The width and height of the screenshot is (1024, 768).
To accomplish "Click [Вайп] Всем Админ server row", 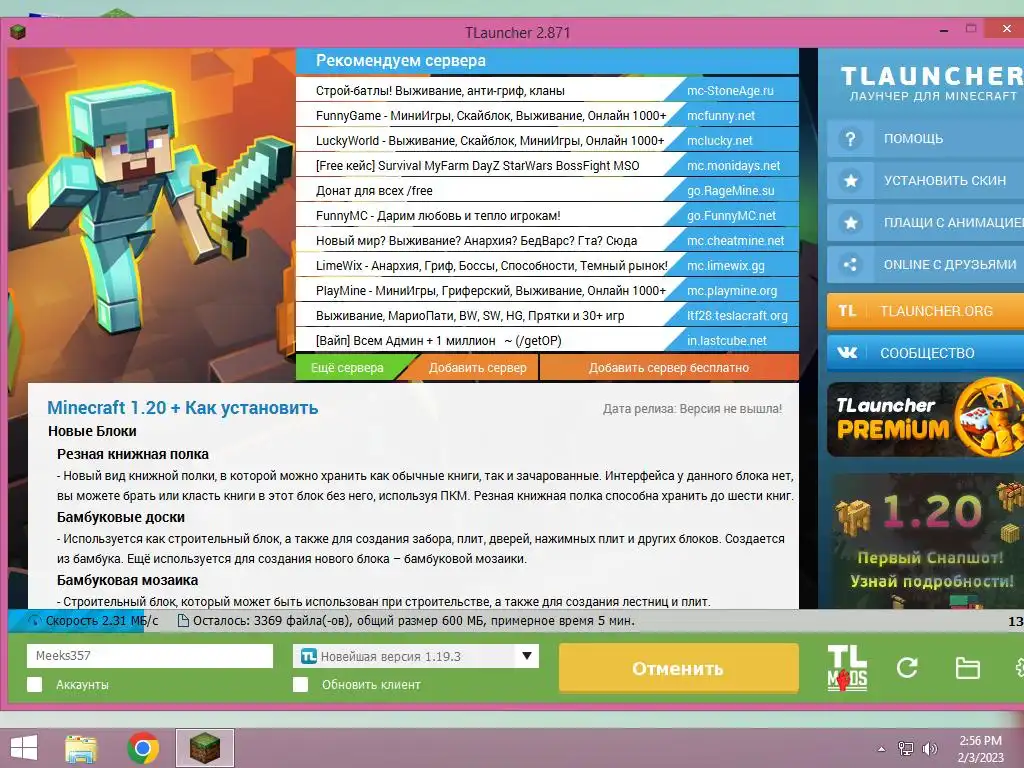I will (438, 340).
